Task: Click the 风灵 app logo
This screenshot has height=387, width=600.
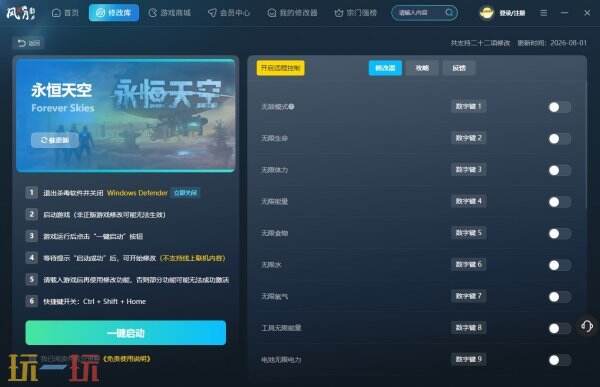Action: coord(21,13)
